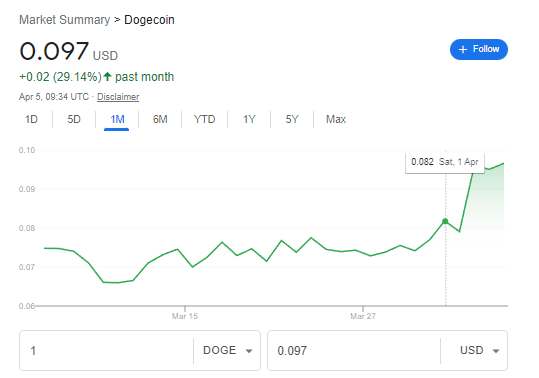This screenshot has width=539, height=378.
Task: Click the plus icon on Follow button
Action: (x=463, y=49)
